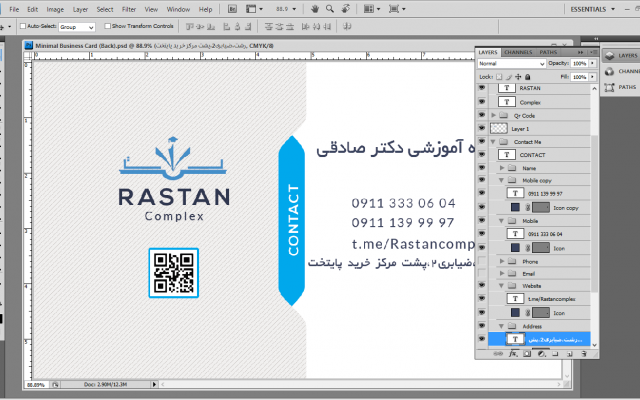
Task: Delete layer using the trash icon
Action: (584, 354)
